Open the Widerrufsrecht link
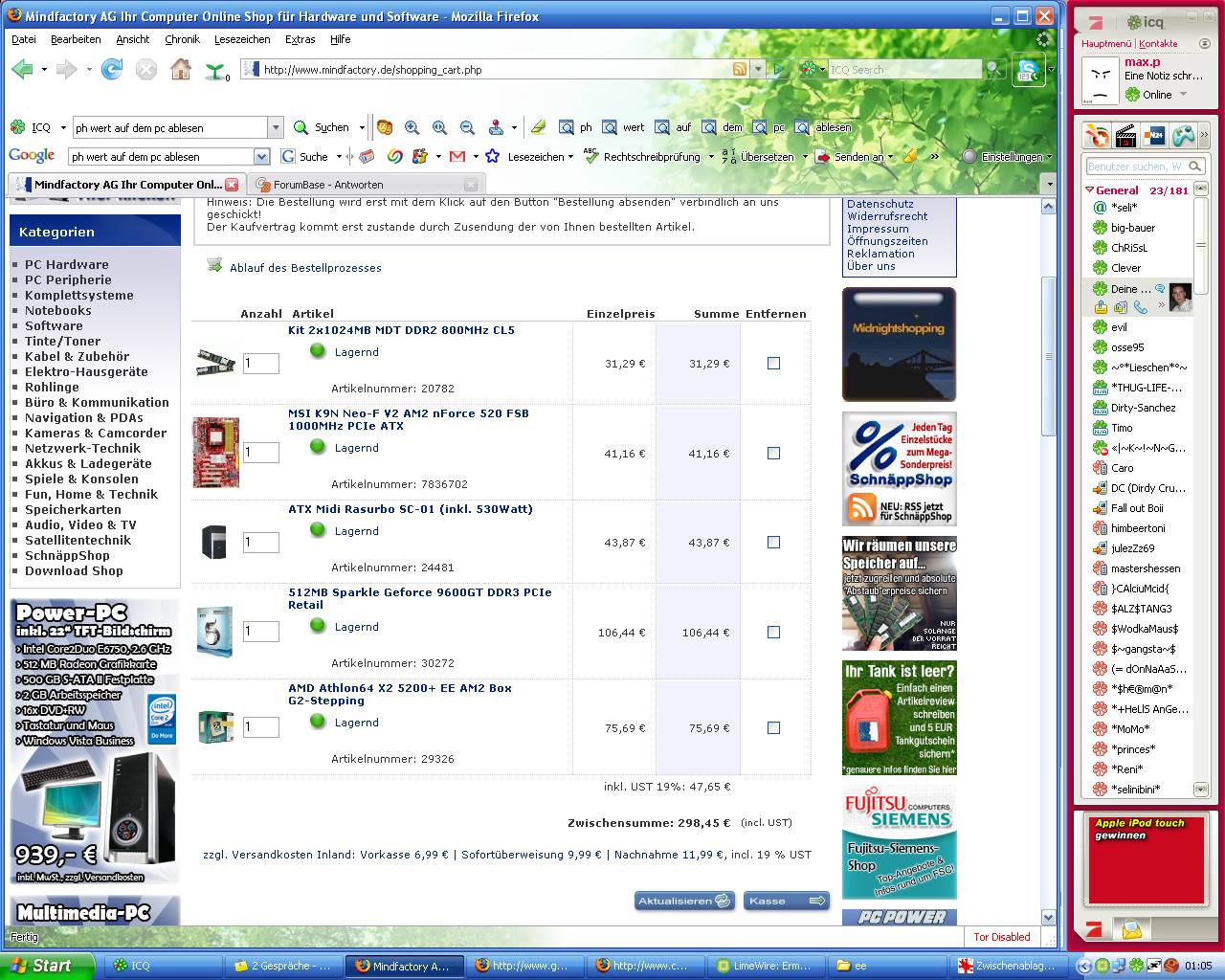The width and height of the screenshot is (1225, 980). pos(887,216)
